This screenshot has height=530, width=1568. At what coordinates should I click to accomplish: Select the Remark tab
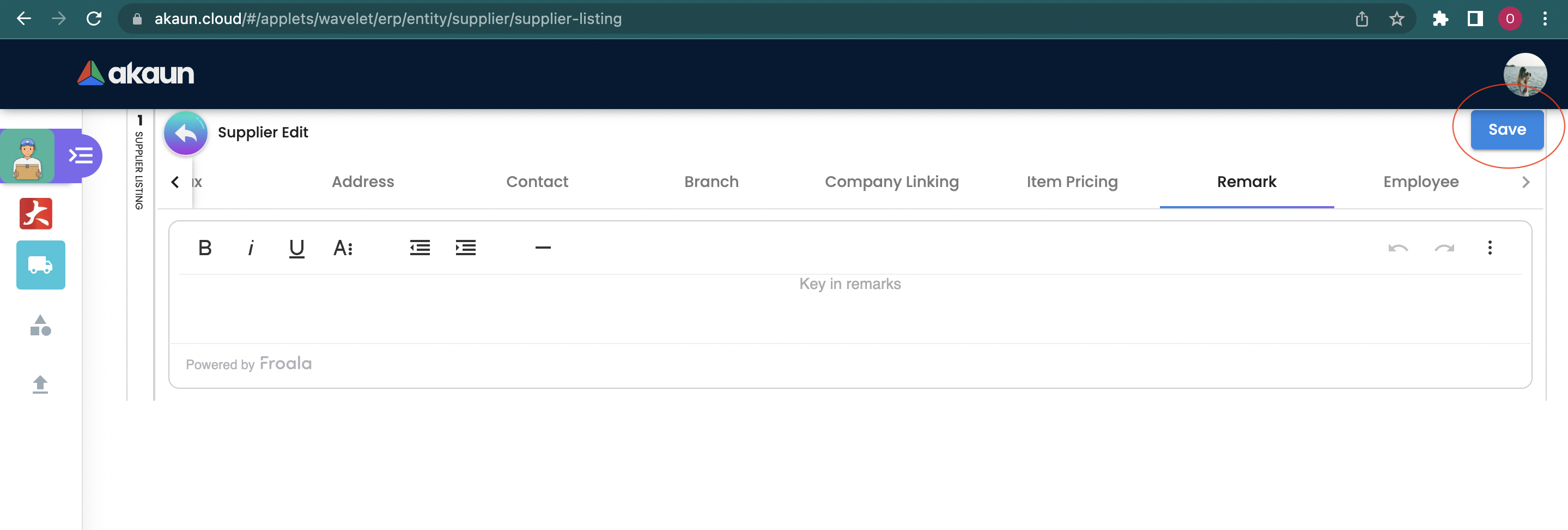pos(1247,182)
